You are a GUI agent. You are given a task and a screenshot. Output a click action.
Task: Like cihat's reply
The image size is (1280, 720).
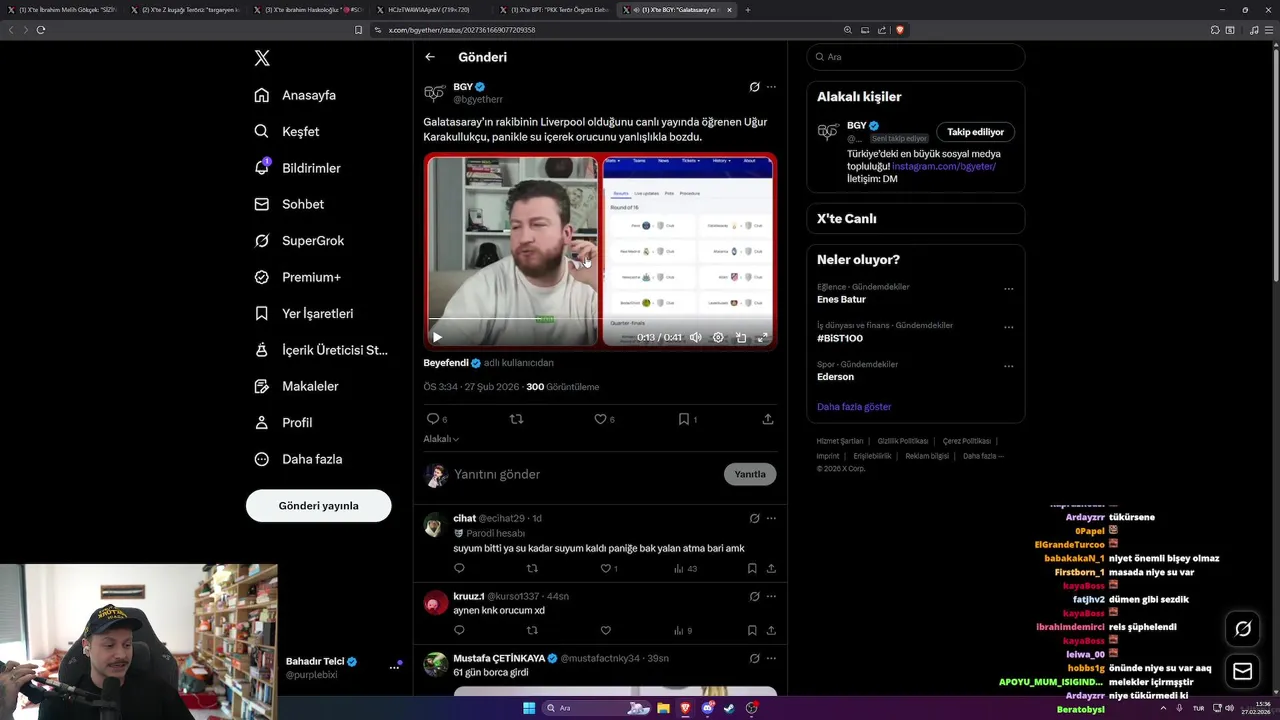tap(605, 568)
